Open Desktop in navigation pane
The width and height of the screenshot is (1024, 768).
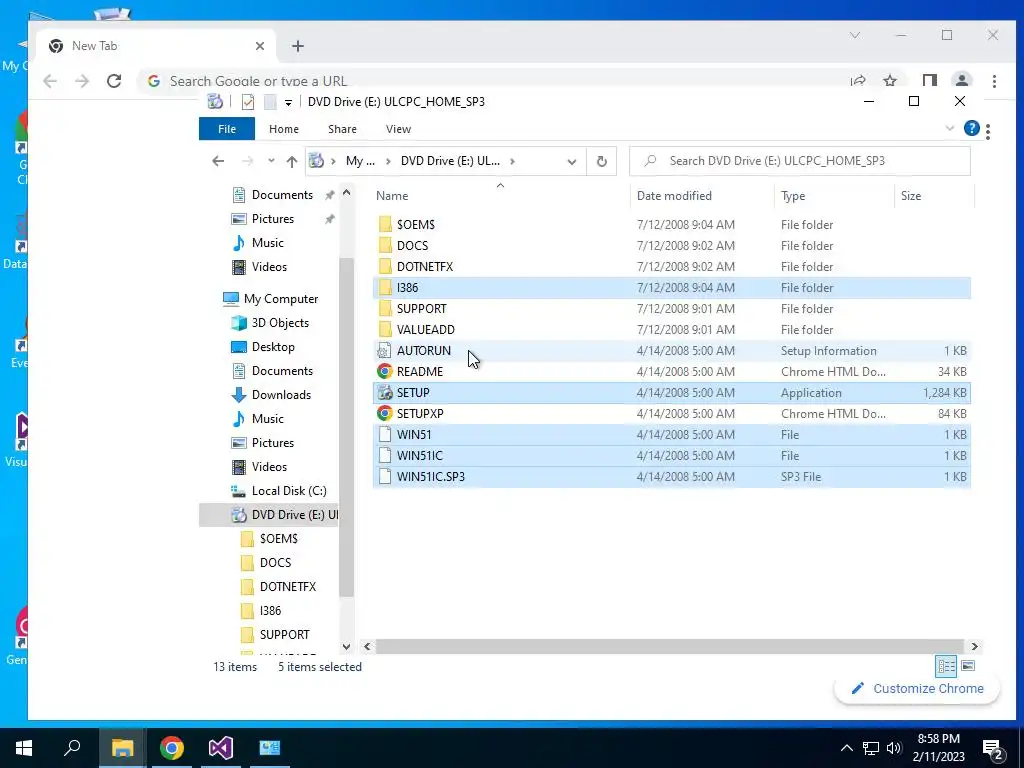point(273,347)
